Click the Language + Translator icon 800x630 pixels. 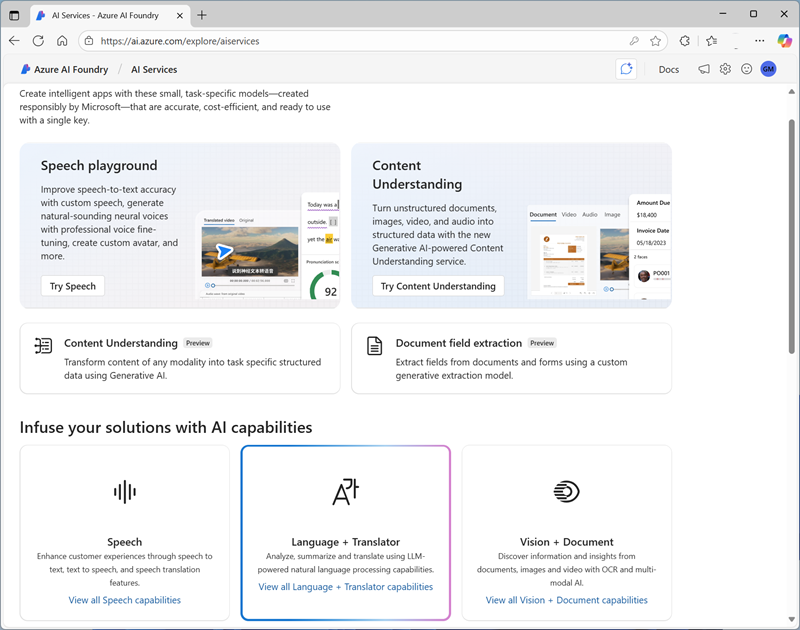pyautogui.click(x=345, y=491)
